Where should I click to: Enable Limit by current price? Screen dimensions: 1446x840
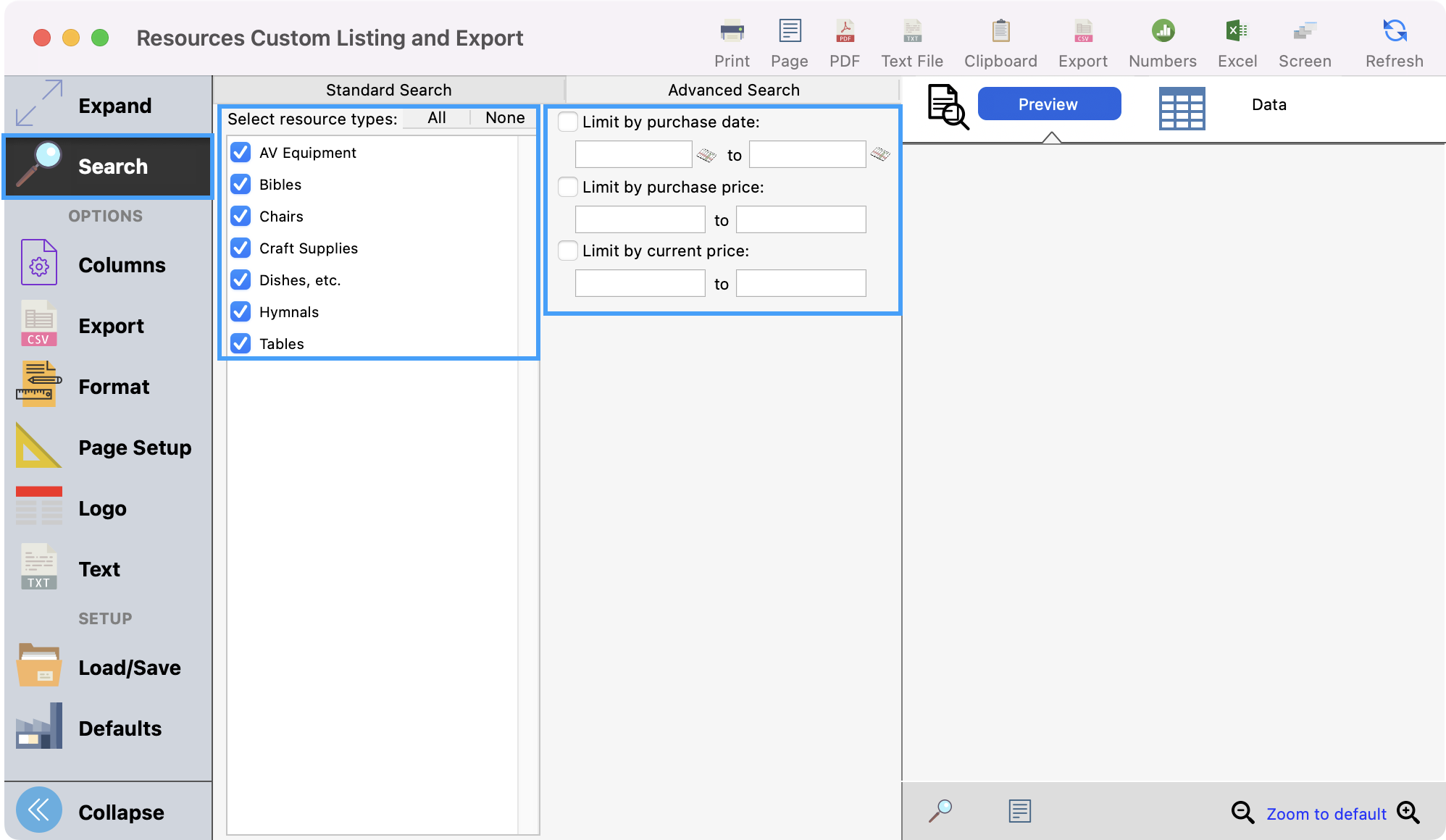click(568, 251)
